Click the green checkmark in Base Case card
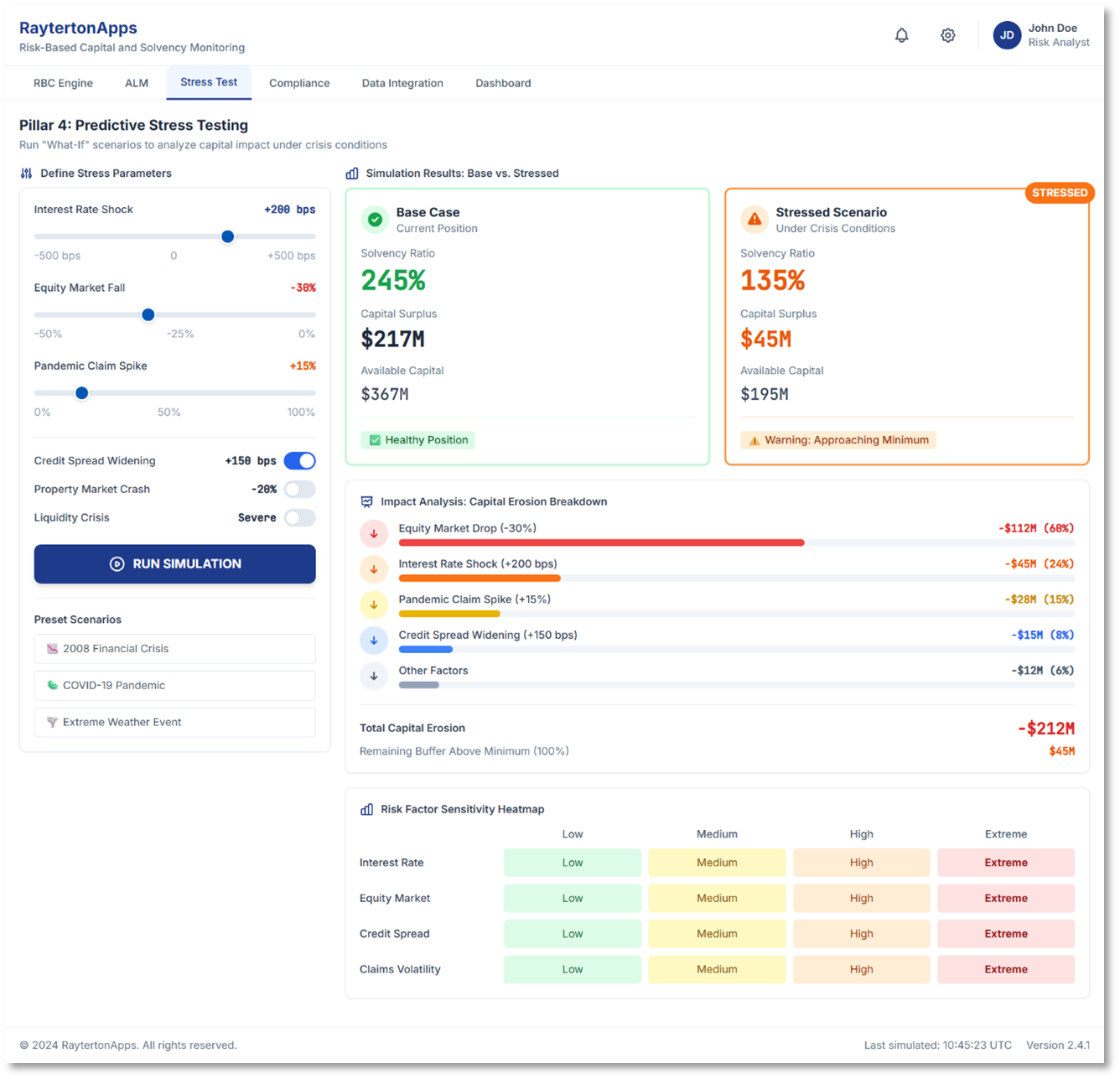1120x1079 pixels. [375, 220]
